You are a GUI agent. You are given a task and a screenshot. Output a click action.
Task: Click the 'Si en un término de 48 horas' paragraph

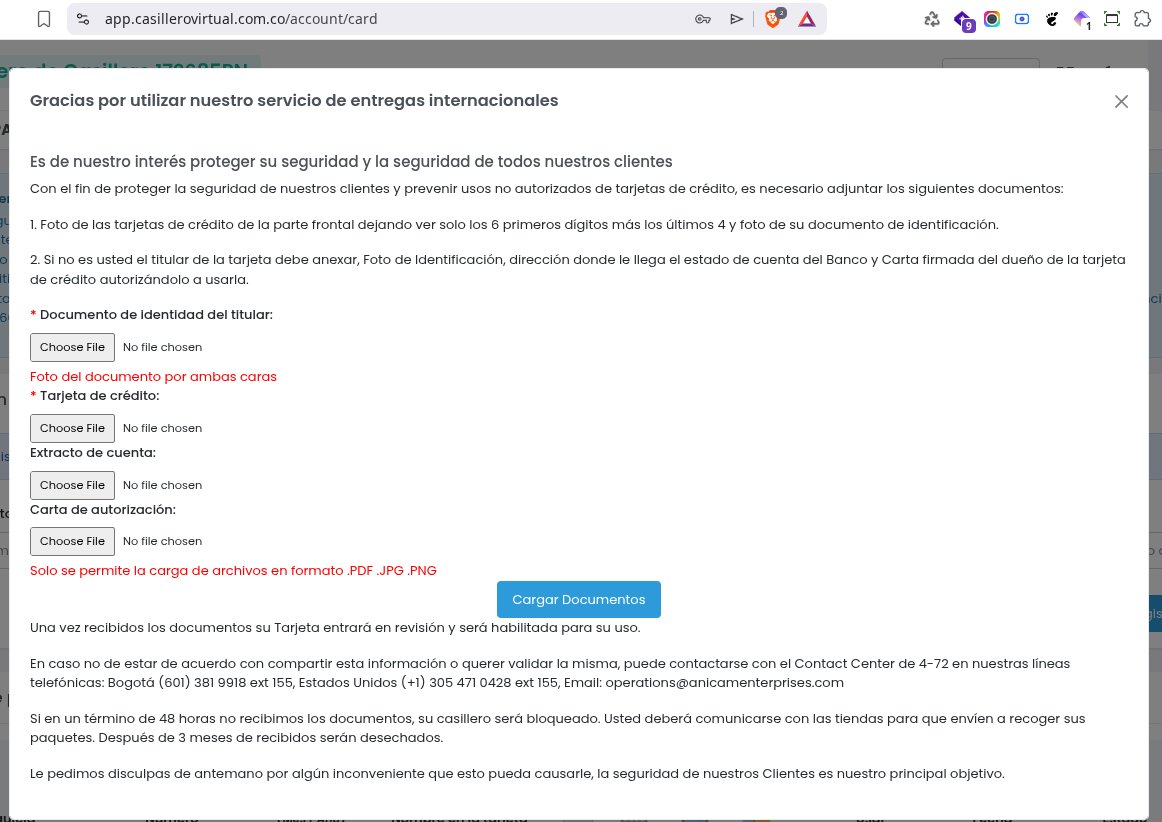click(557, 728)
